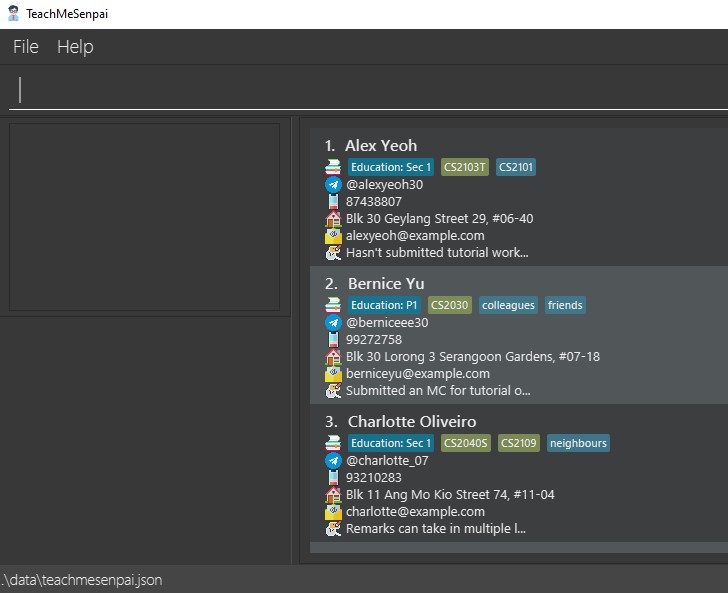
Task: Click the handle @charlotte_07
Action: pyautogui.click(x=387, y=461)
